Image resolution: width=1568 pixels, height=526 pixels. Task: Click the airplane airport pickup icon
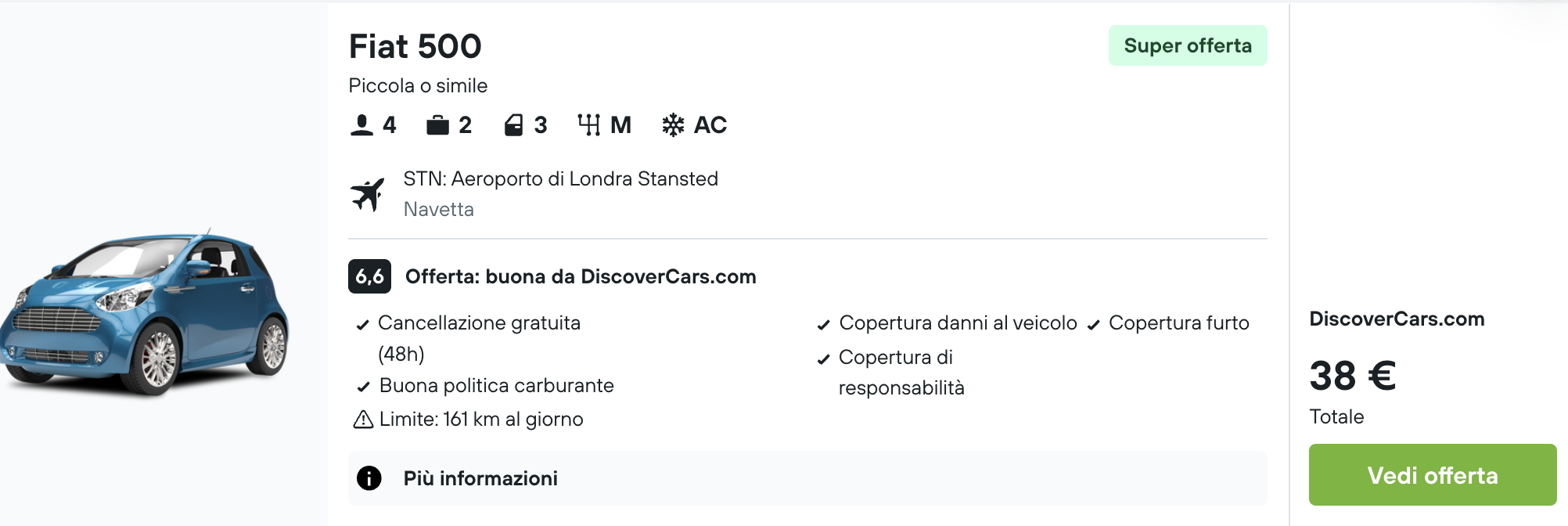[368, 194]
